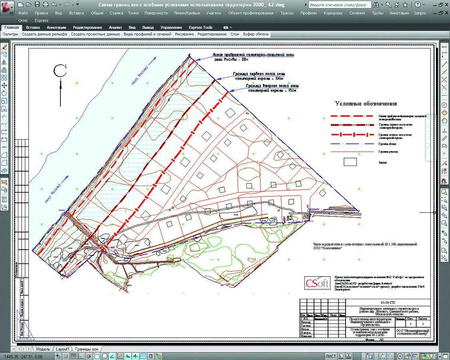Click the keyword search input field
This screenshot has width=450, height=360.
339,5
